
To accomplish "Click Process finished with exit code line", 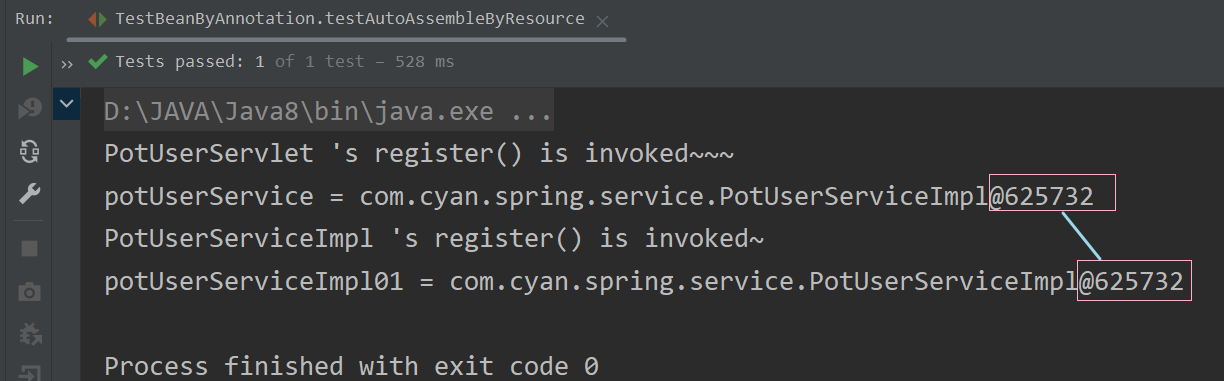I will tap(351, 367).
